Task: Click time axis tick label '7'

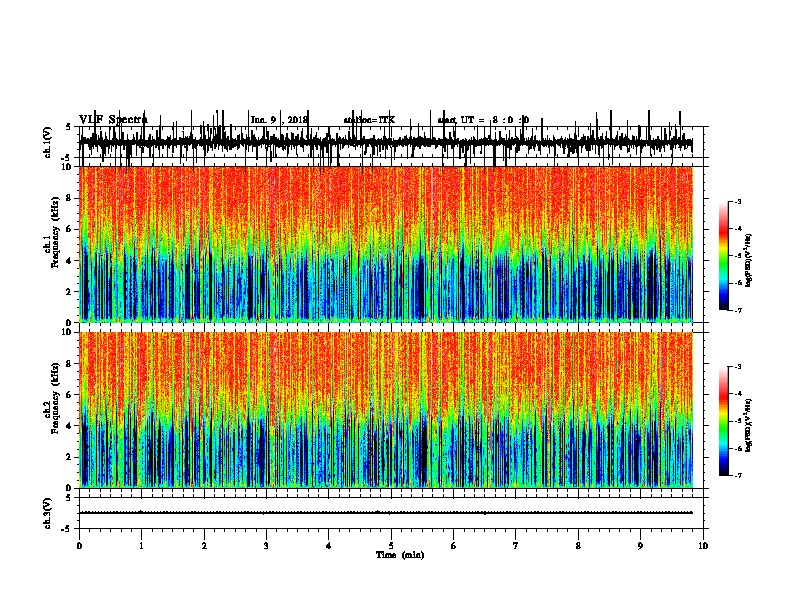Action: pos(516,545)
